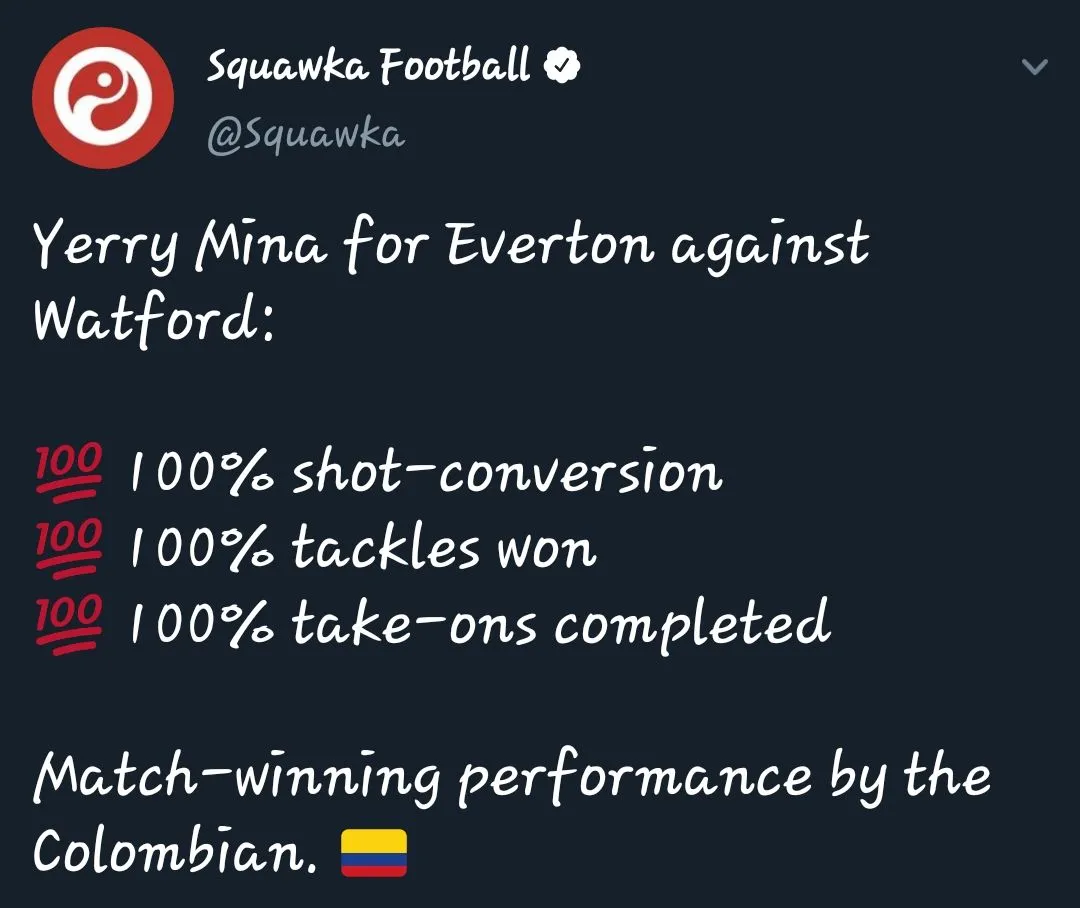Click the word 'Watford:' in the tweet

tap(154, 321)
